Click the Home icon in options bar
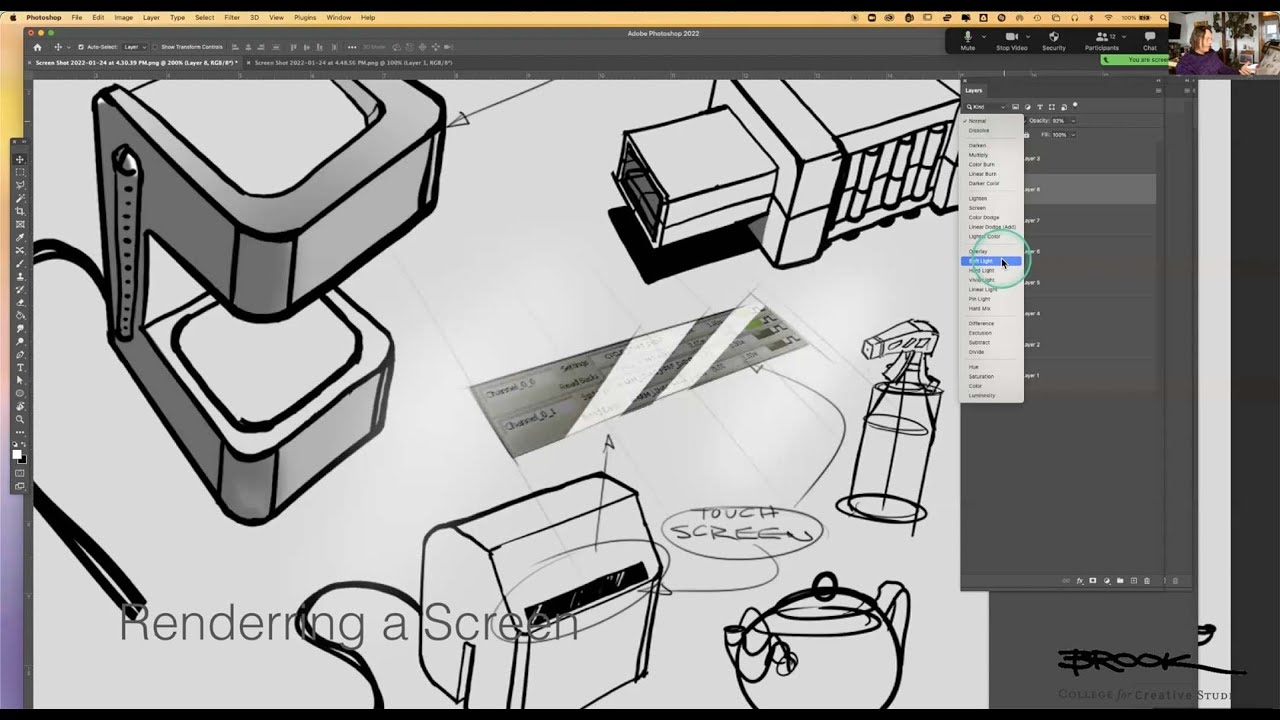Screen dimensions: 1280x720 click(38, 47)
